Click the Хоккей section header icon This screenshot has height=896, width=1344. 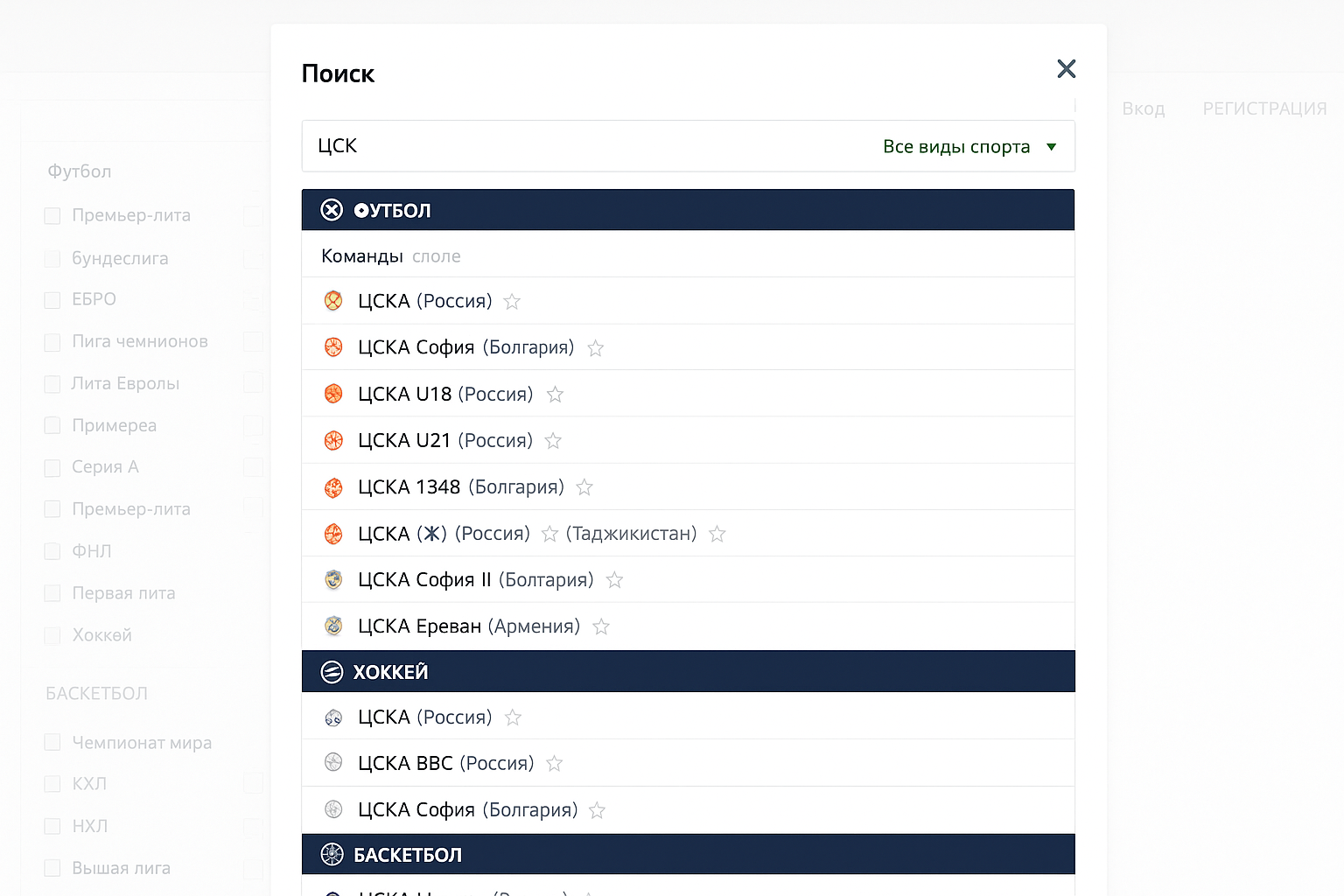click(x=332, y=671)
